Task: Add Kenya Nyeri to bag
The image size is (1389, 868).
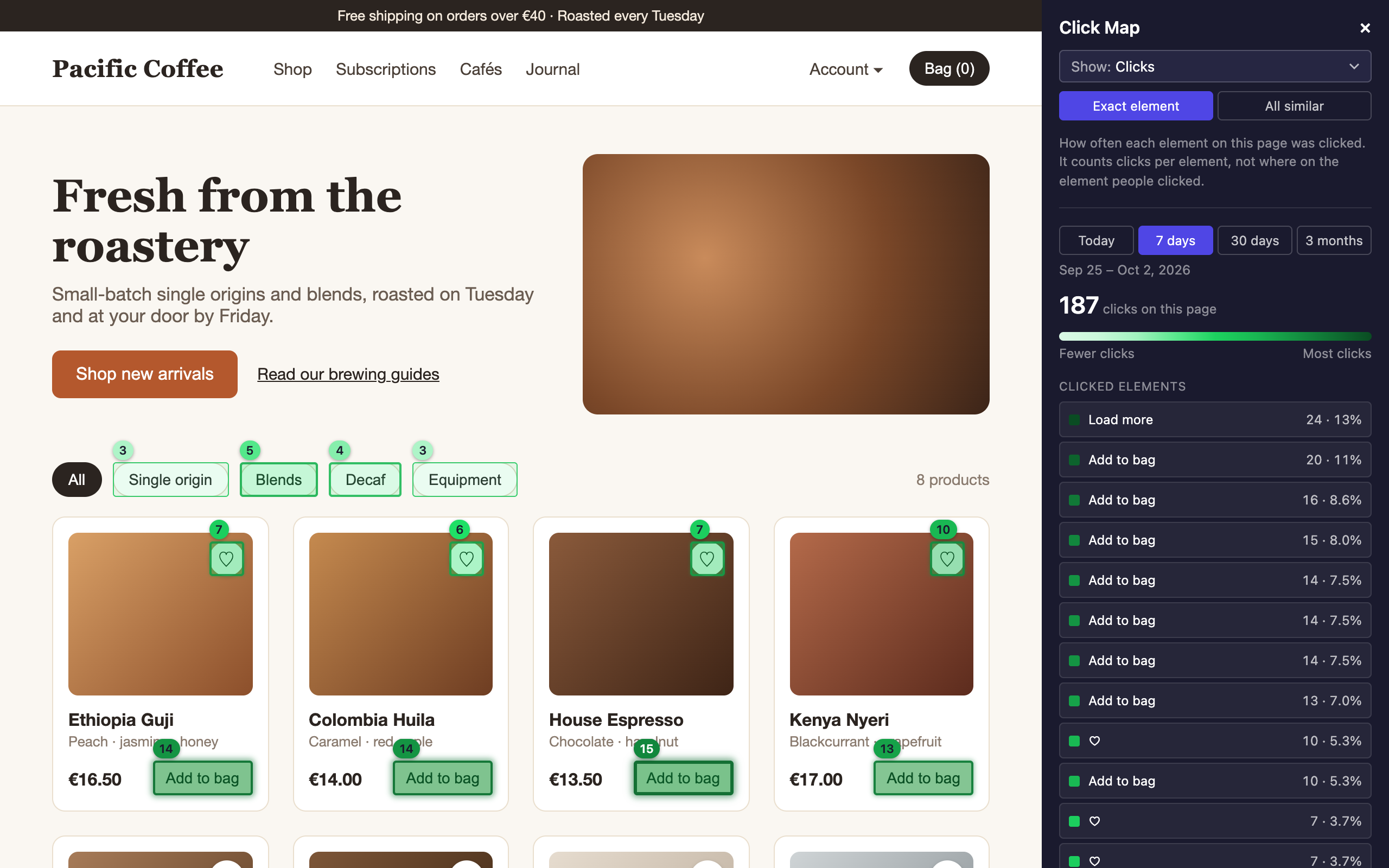Action: click(923, 778)
